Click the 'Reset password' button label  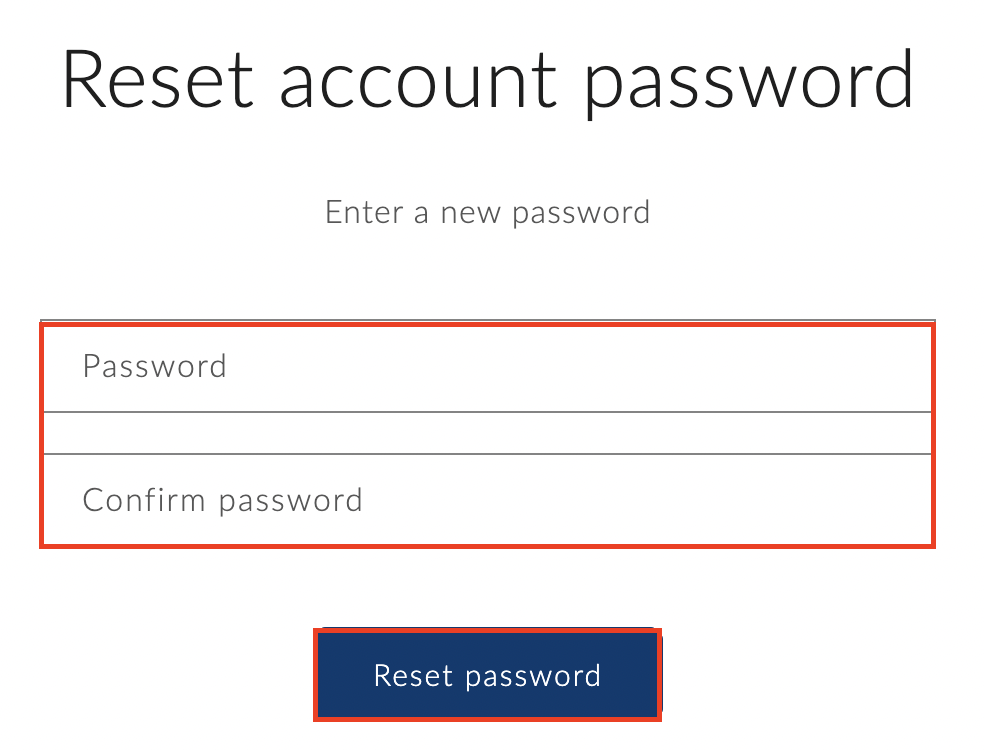point(487,676)
